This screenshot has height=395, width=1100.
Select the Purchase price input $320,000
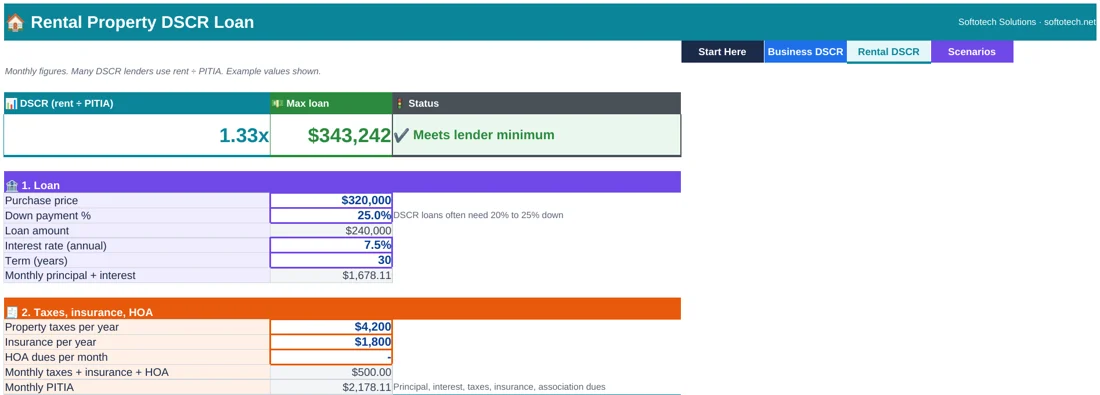[x=331, y=200]
